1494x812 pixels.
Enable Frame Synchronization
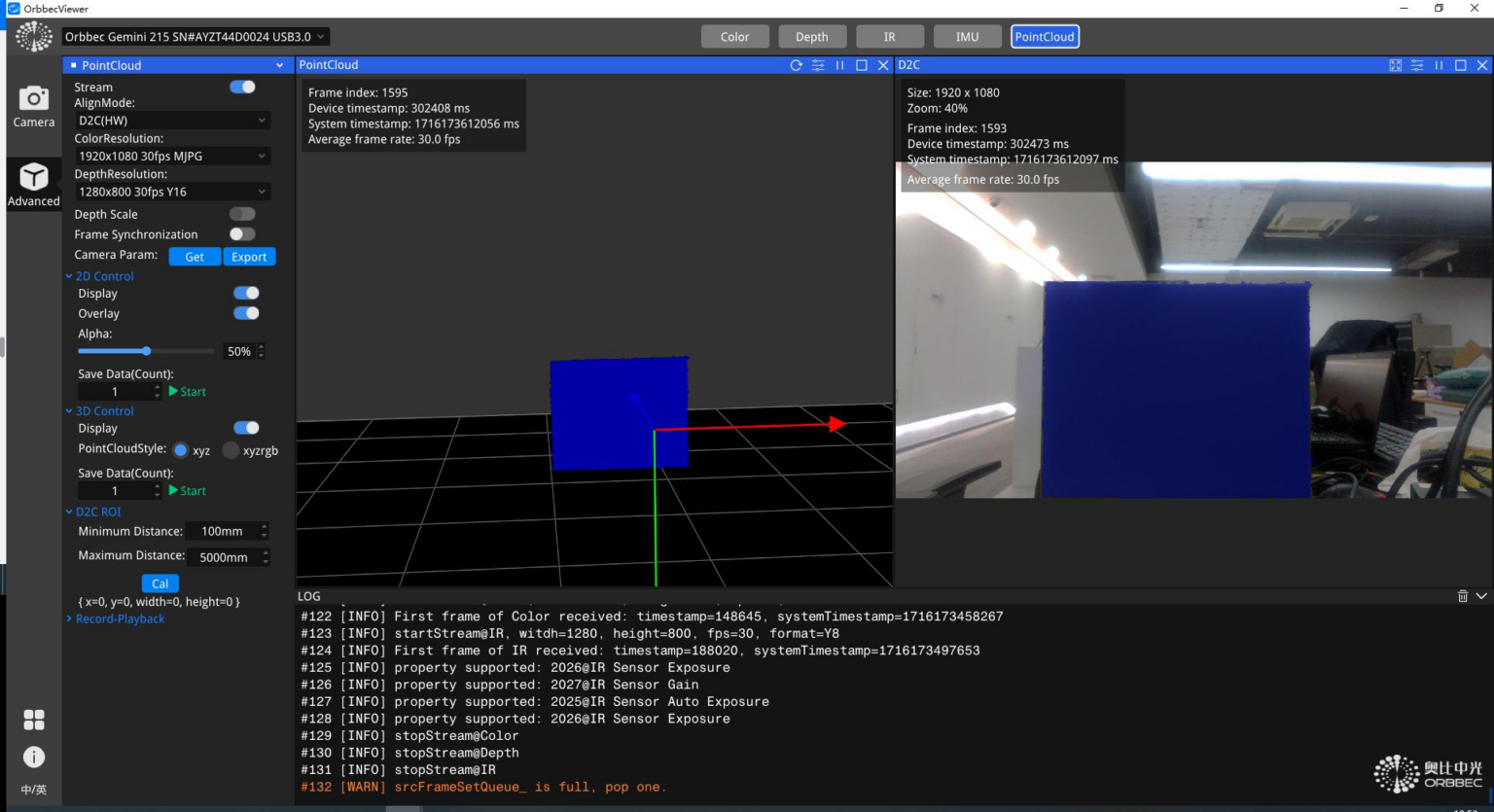tap(242, 233)
